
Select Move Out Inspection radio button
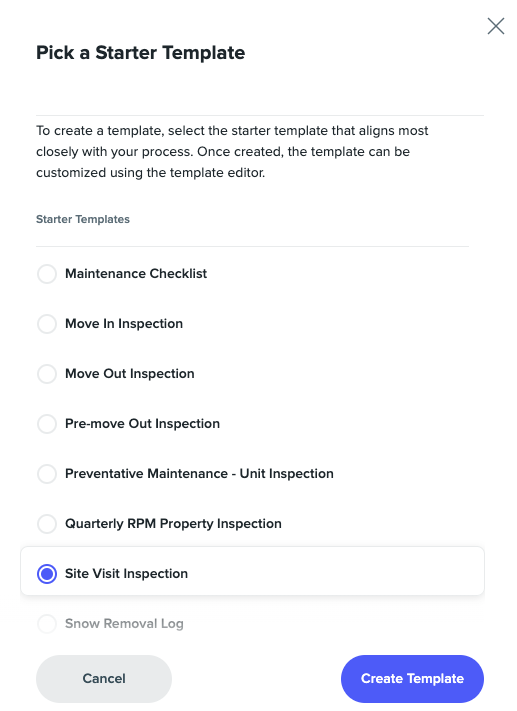(x=47, y=374)
